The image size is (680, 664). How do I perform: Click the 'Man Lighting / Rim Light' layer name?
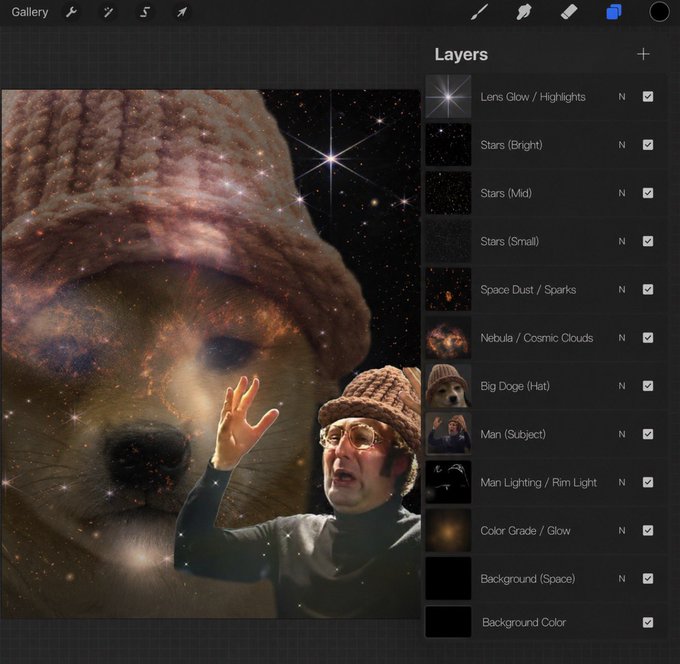pos(539,482)
